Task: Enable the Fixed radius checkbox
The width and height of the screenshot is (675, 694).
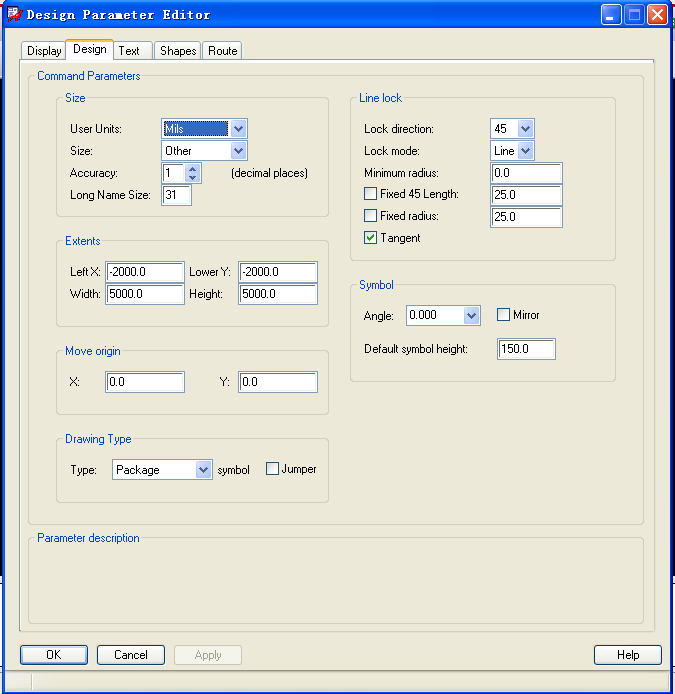Action: click(x=370, y=216)
